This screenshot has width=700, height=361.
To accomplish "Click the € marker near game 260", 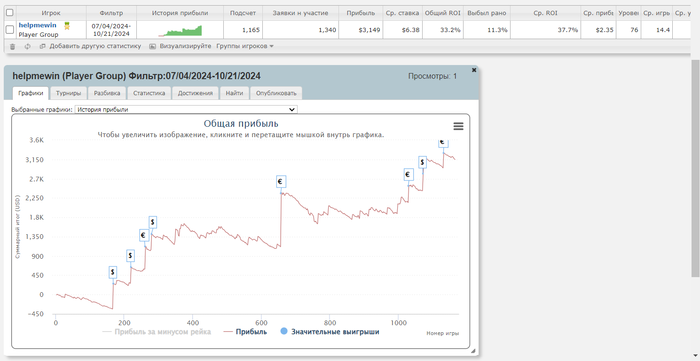I will (143, 235).
